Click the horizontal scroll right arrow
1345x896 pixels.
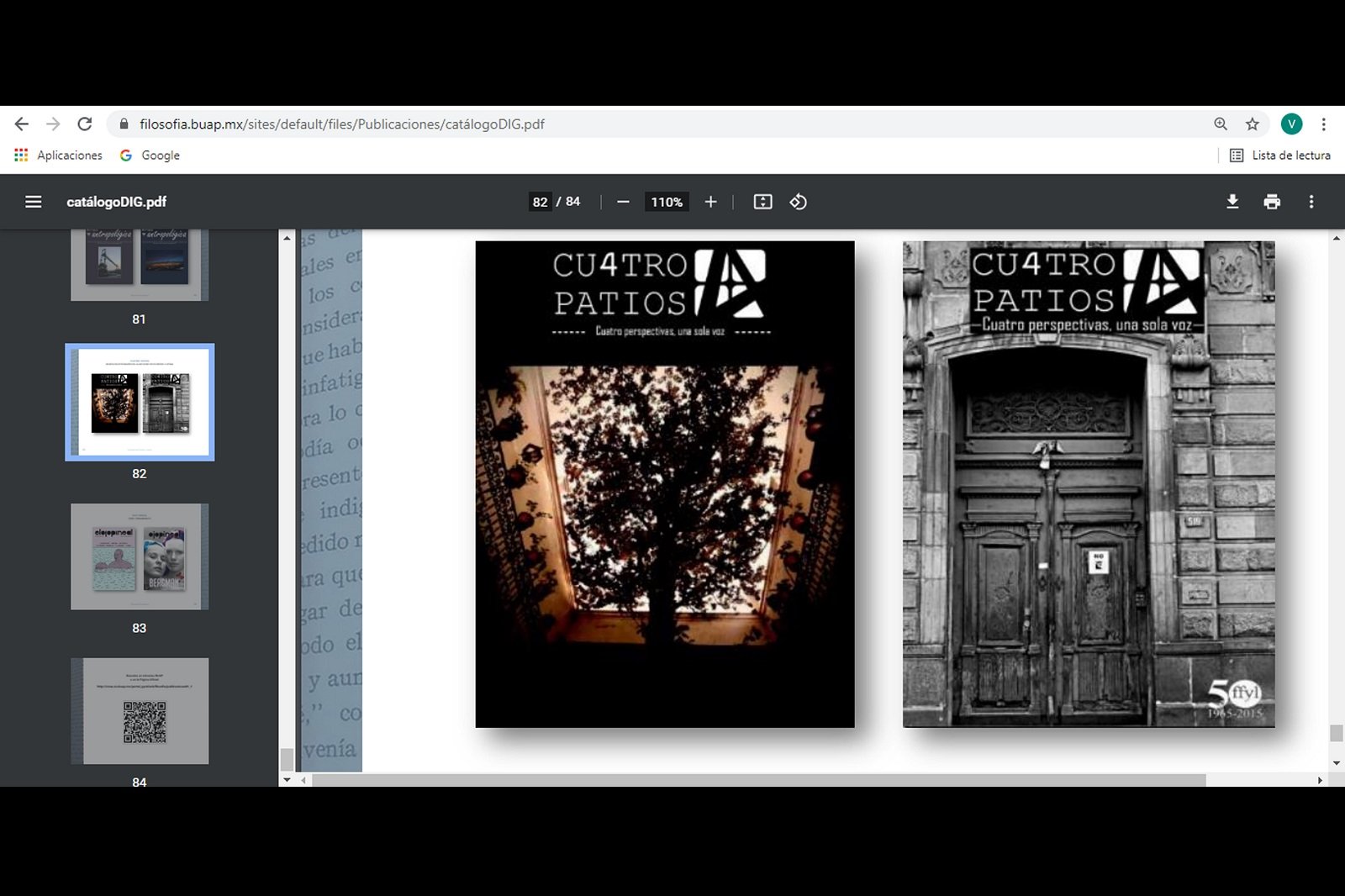click(1320, 780)
